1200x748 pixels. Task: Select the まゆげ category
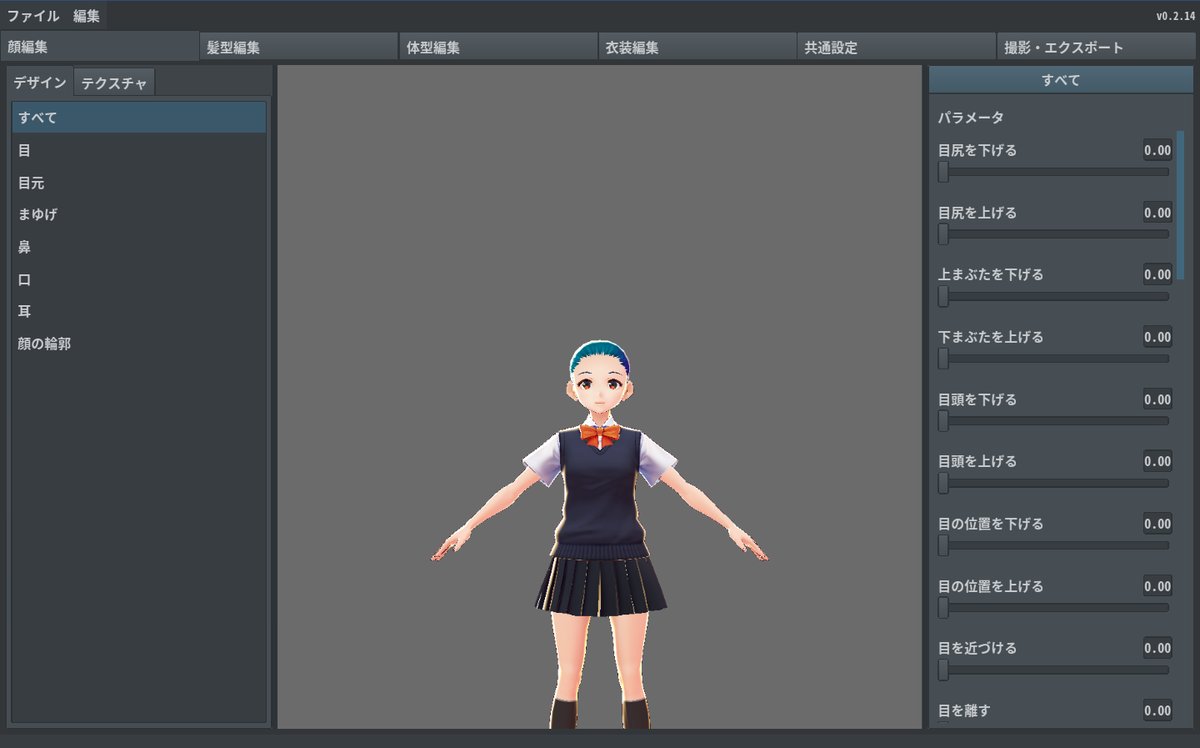(x=38, y=215)
